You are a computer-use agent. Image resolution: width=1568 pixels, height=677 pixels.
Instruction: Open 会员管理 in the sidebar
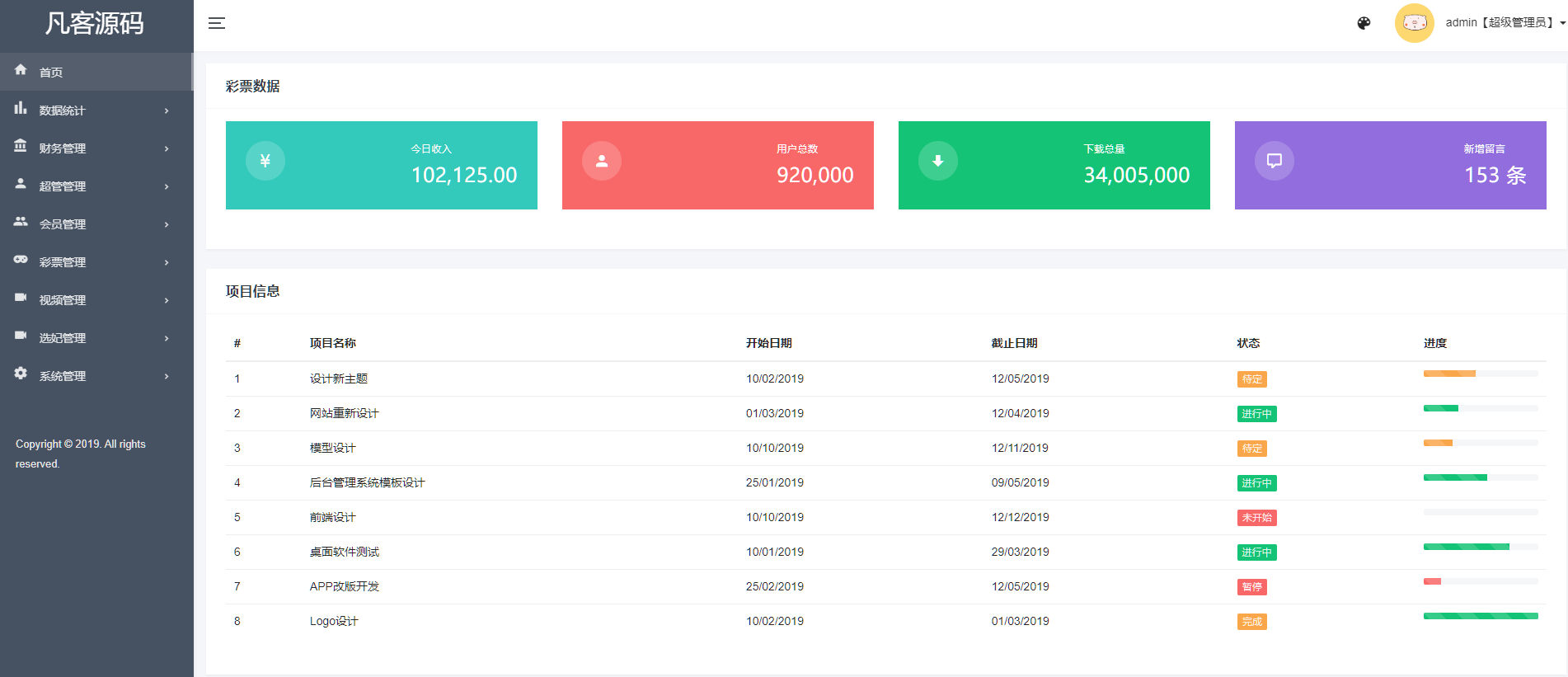pos(63,224)
